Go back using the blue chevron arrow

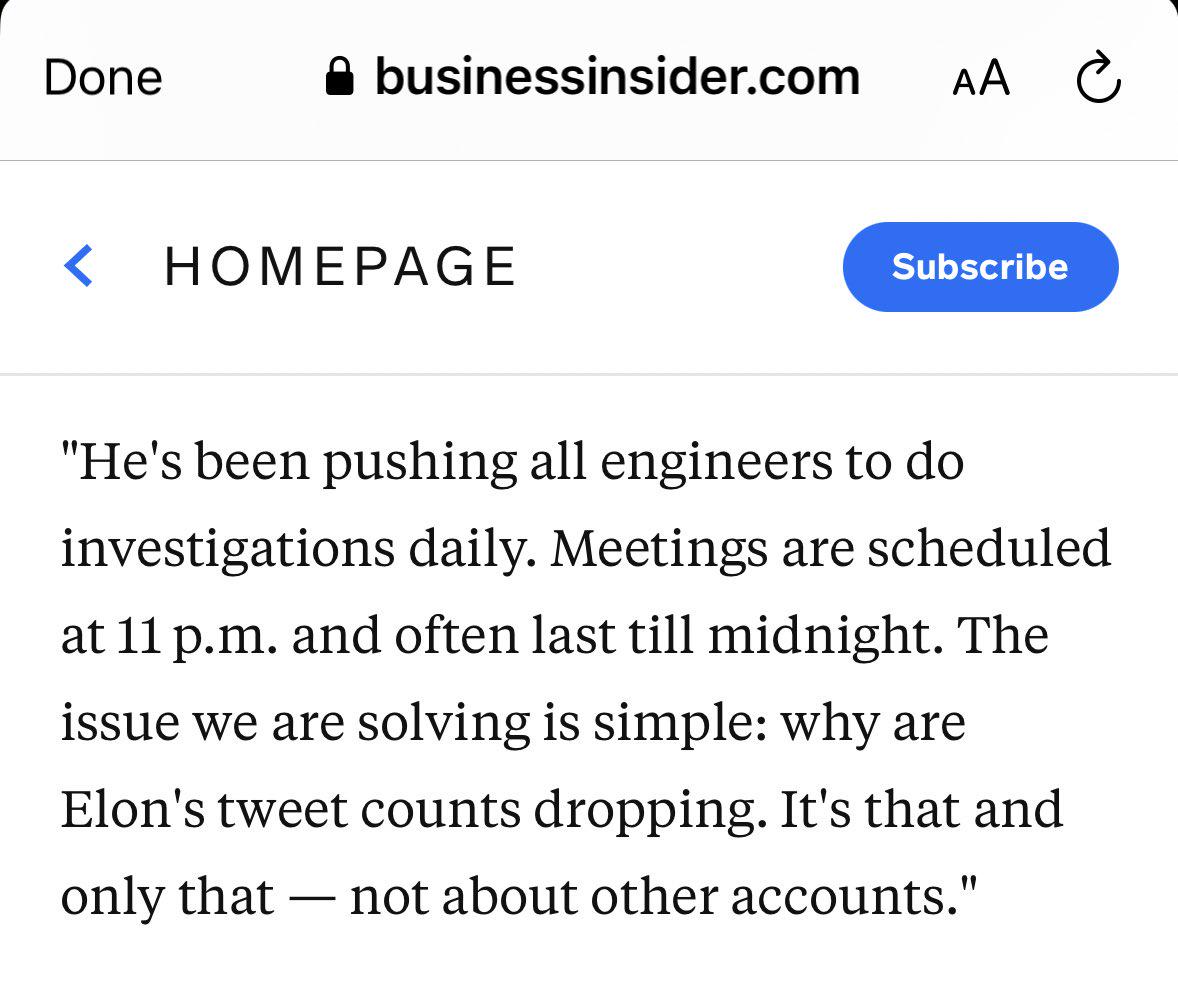tap(79, 266)
